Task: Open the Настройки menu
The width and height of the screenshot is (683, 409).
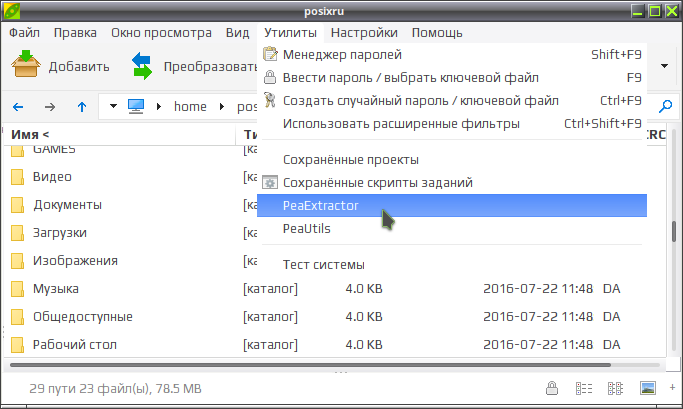Action: 364,33
